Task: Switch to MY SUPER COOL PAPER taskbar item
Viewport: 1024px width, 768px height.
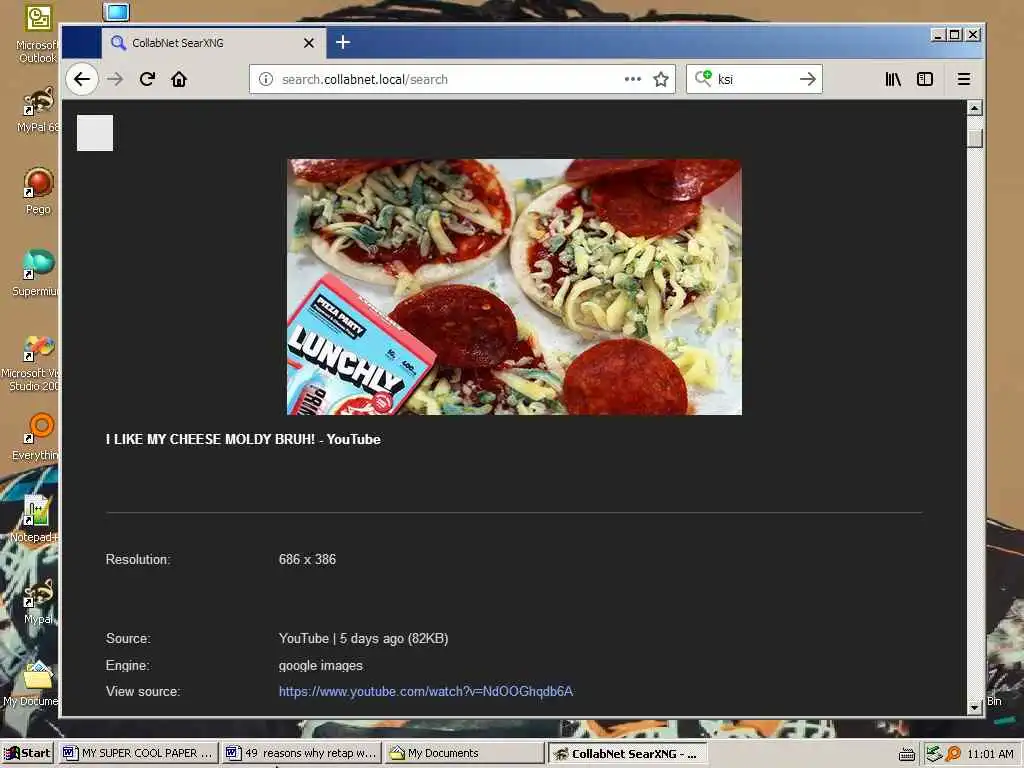Action: (138, 753)
